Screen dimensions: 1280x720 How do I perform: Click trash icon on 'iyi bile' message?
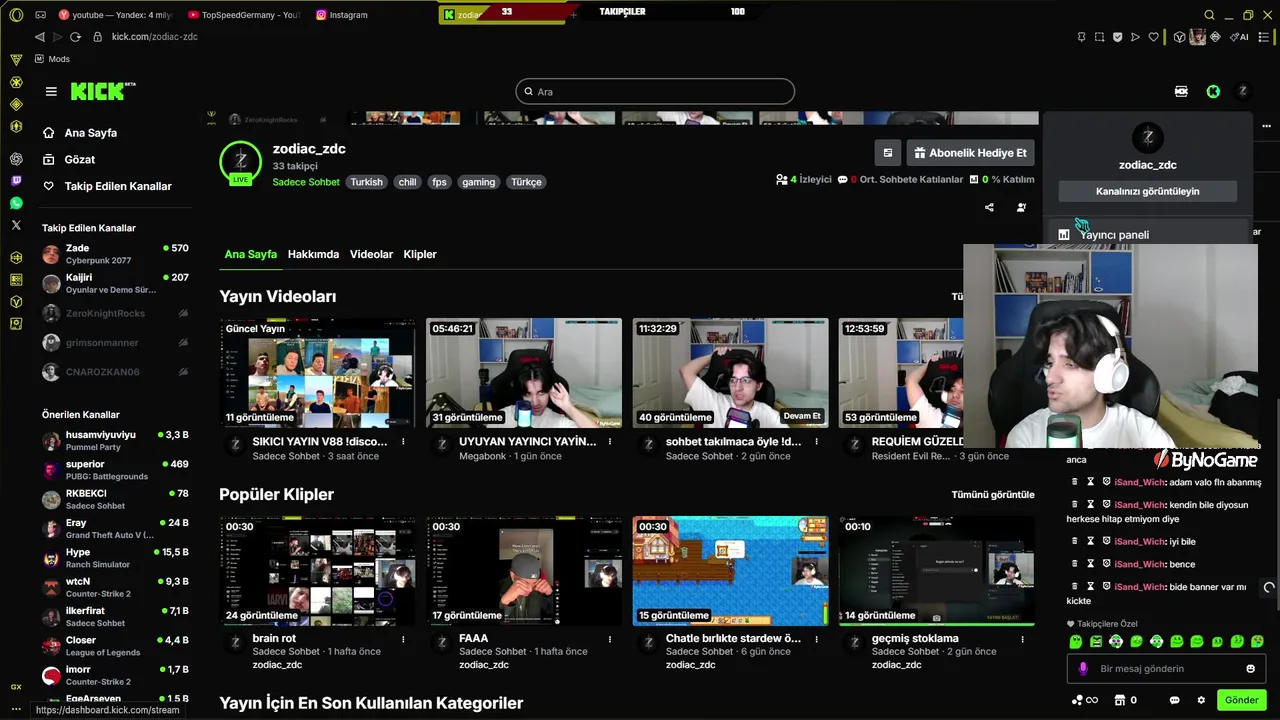(x=1075, y=541)
